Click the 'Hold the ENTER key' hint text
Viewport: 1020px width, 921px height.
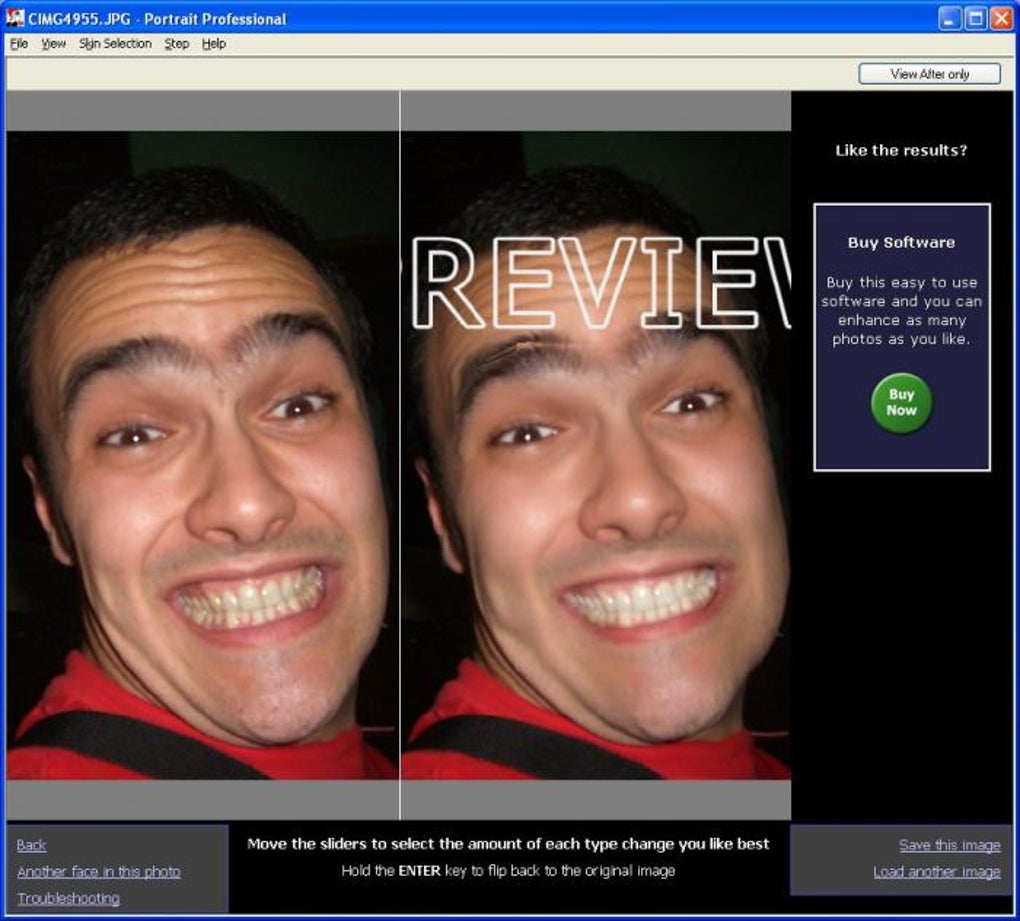[x=508, y=871]
